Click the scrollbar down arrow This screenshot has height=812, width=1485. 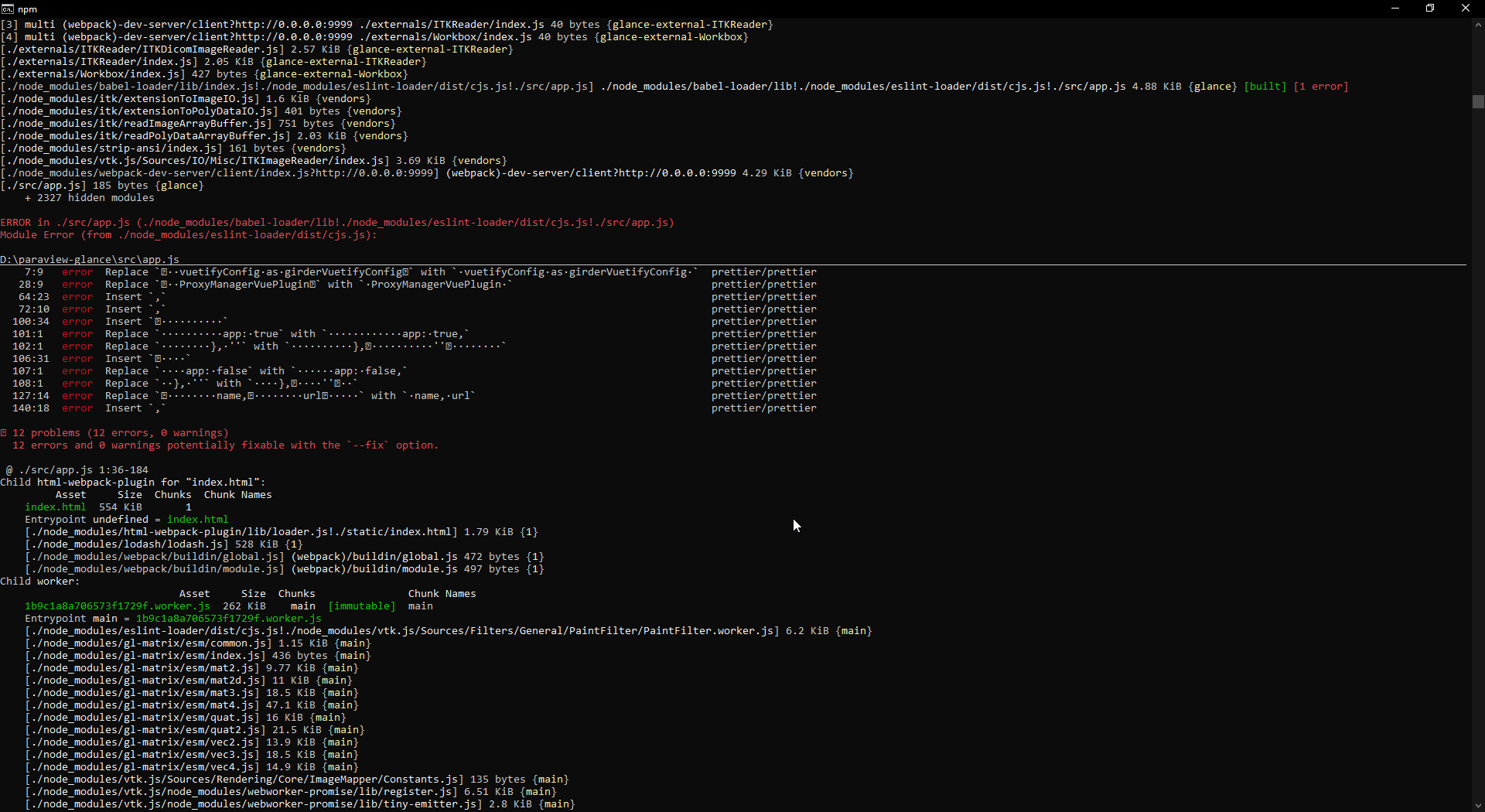point(1478,804)
